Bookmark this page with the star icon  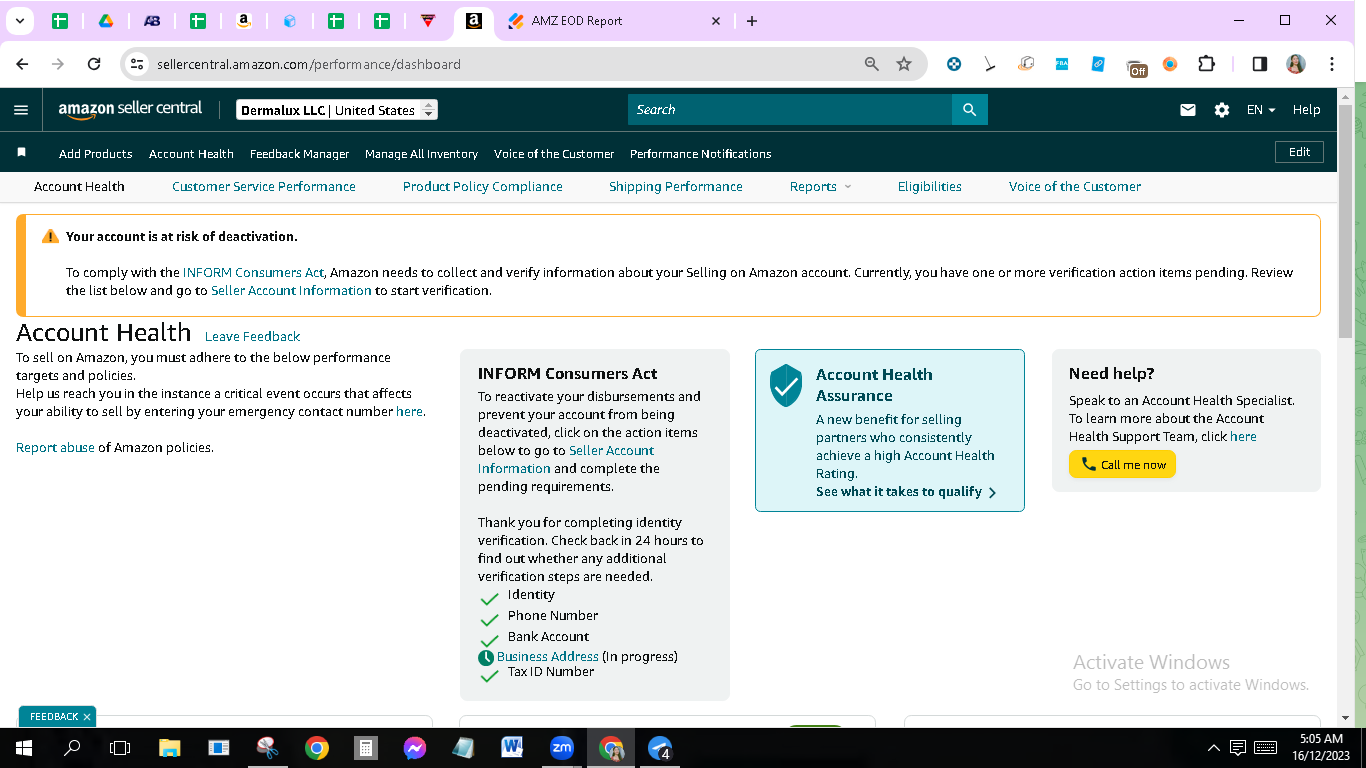pyautogui.click(x=904, y=64)
